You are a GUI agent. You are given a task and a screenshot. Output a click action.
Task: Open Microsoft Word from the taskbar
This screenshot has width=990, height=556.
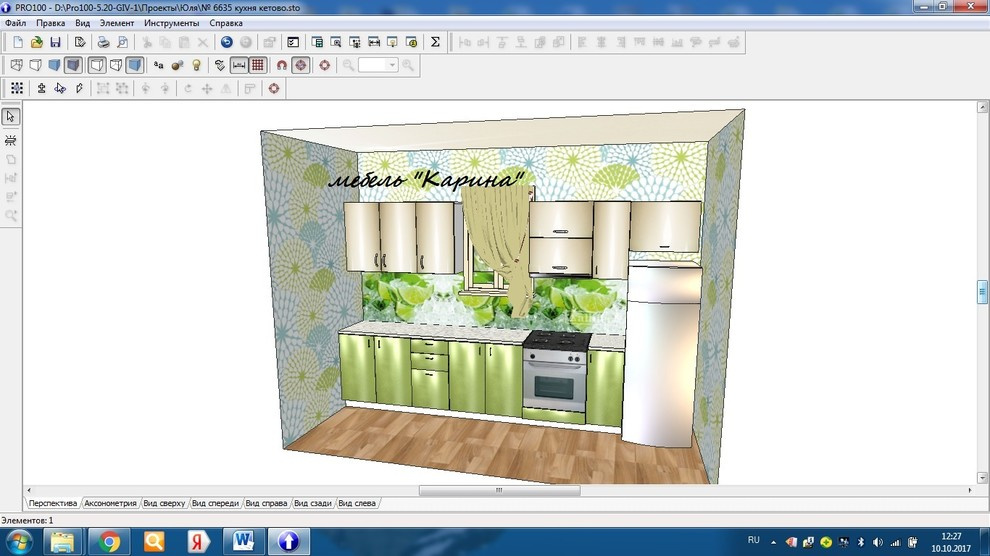[x=242, y=541]
